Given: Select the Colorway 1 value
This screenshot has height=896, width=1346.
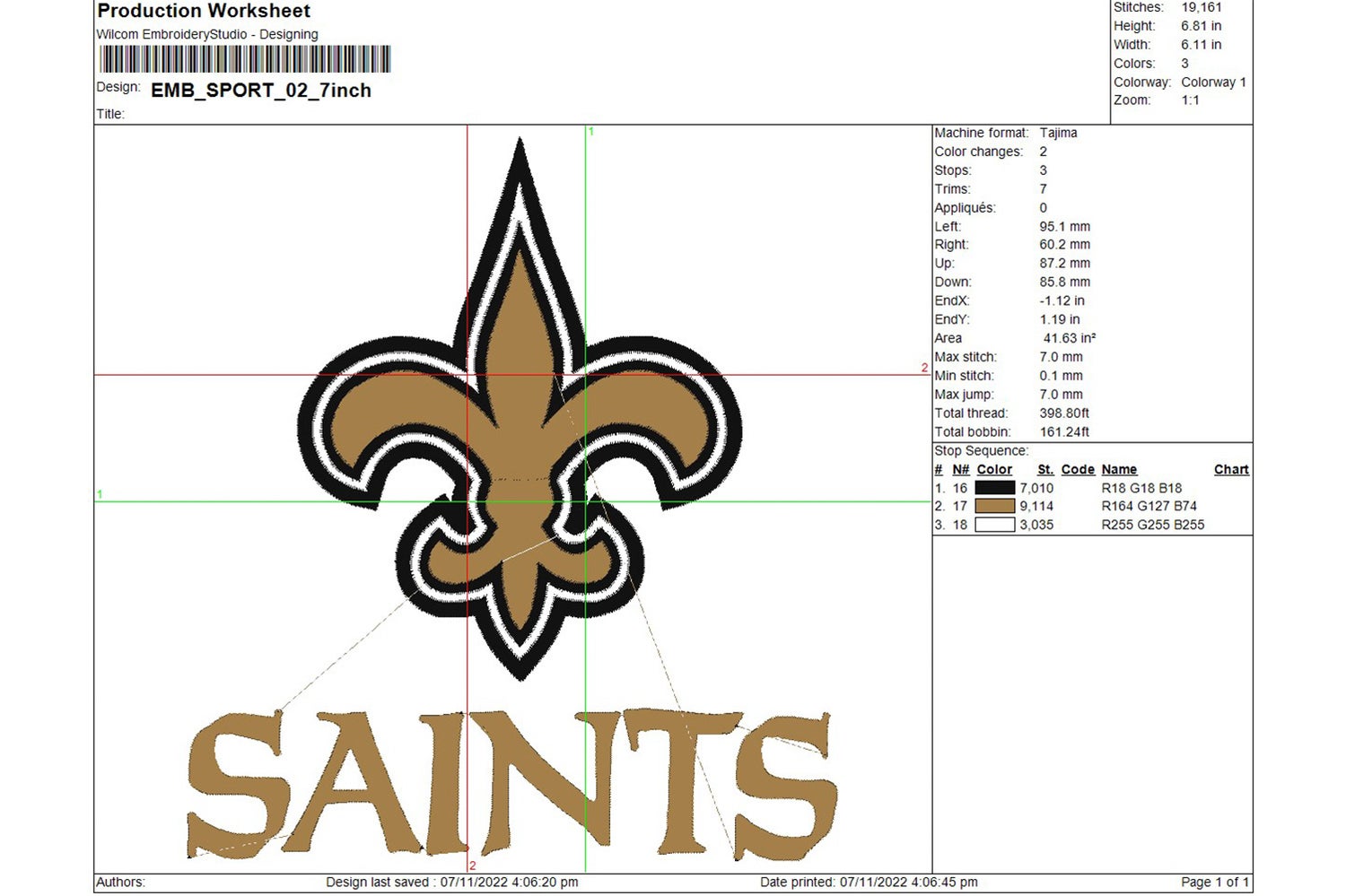Looking at the screenshot, I should pos(1213,82).
